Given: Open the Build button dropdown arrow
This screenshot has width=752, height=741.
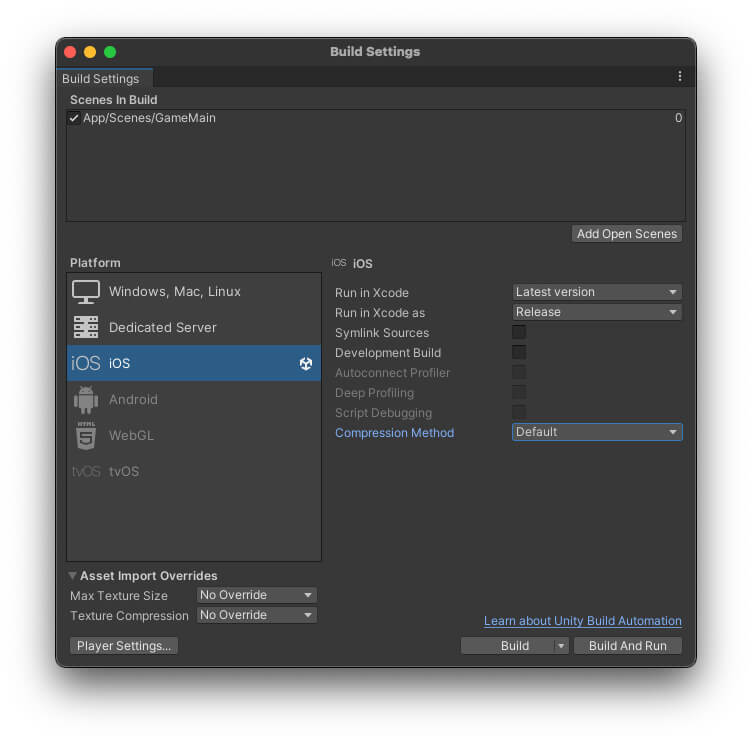Looking at the screenshot, I should 561,646.
